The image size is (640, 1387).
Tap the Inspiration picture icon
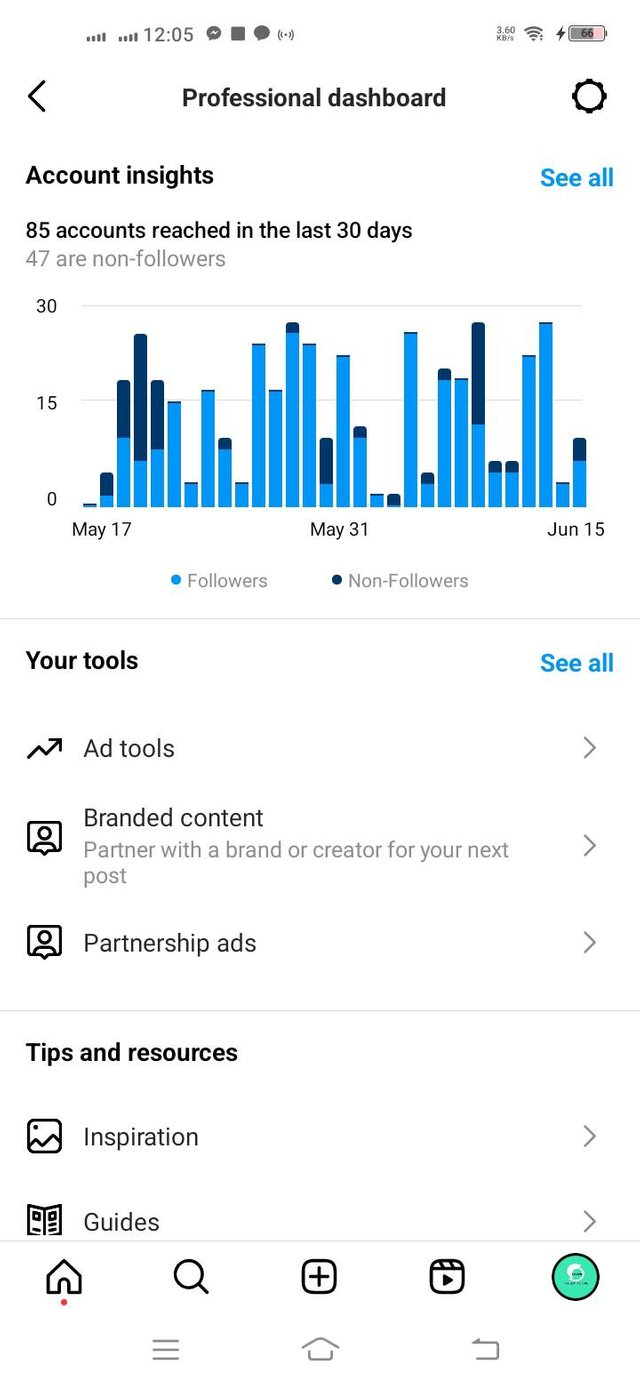pos(44,1137)
